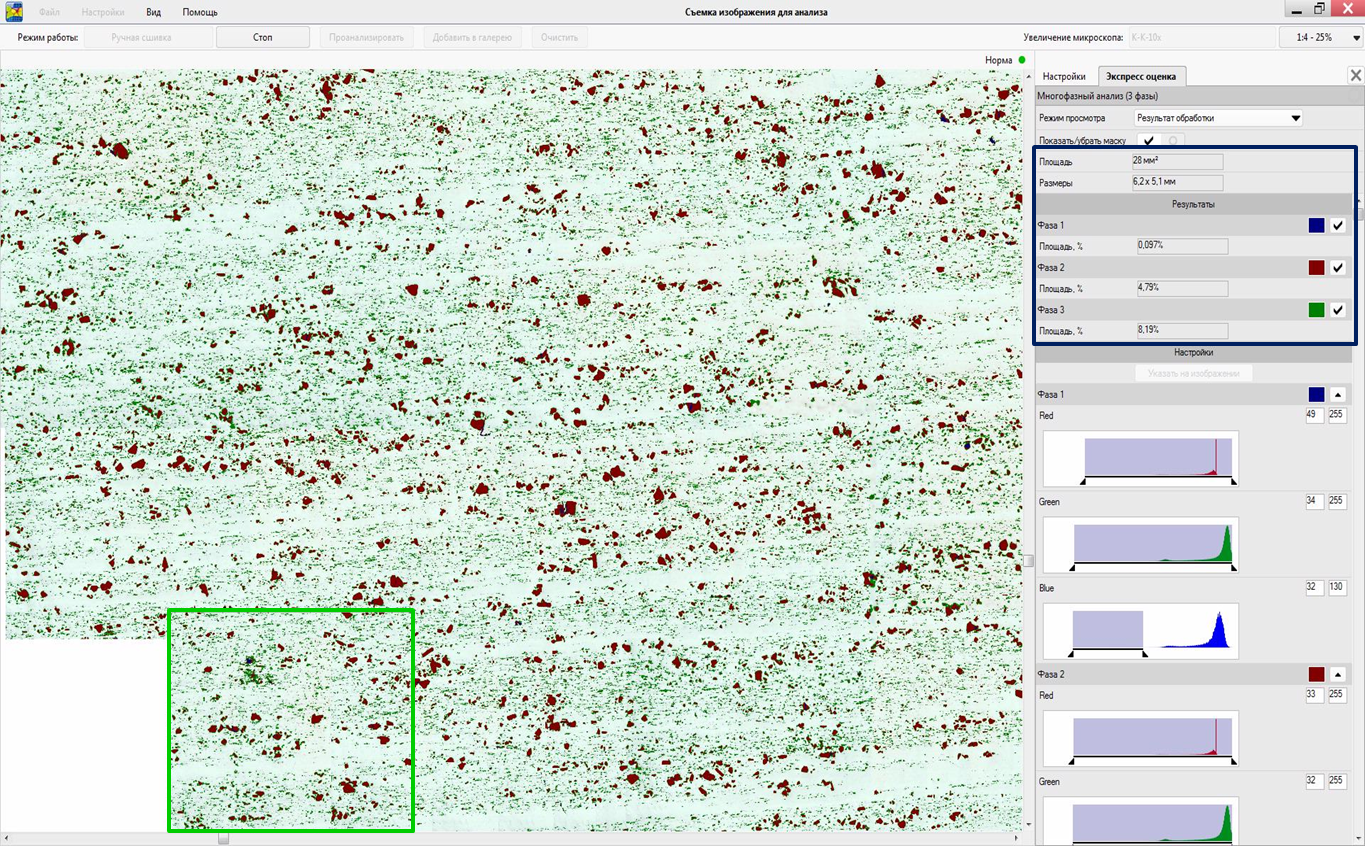This screenshot has width=1365, height=846.
Task: Click right slider handle of Фаза 1 Blue histogram
Action: click(1143, 653)
